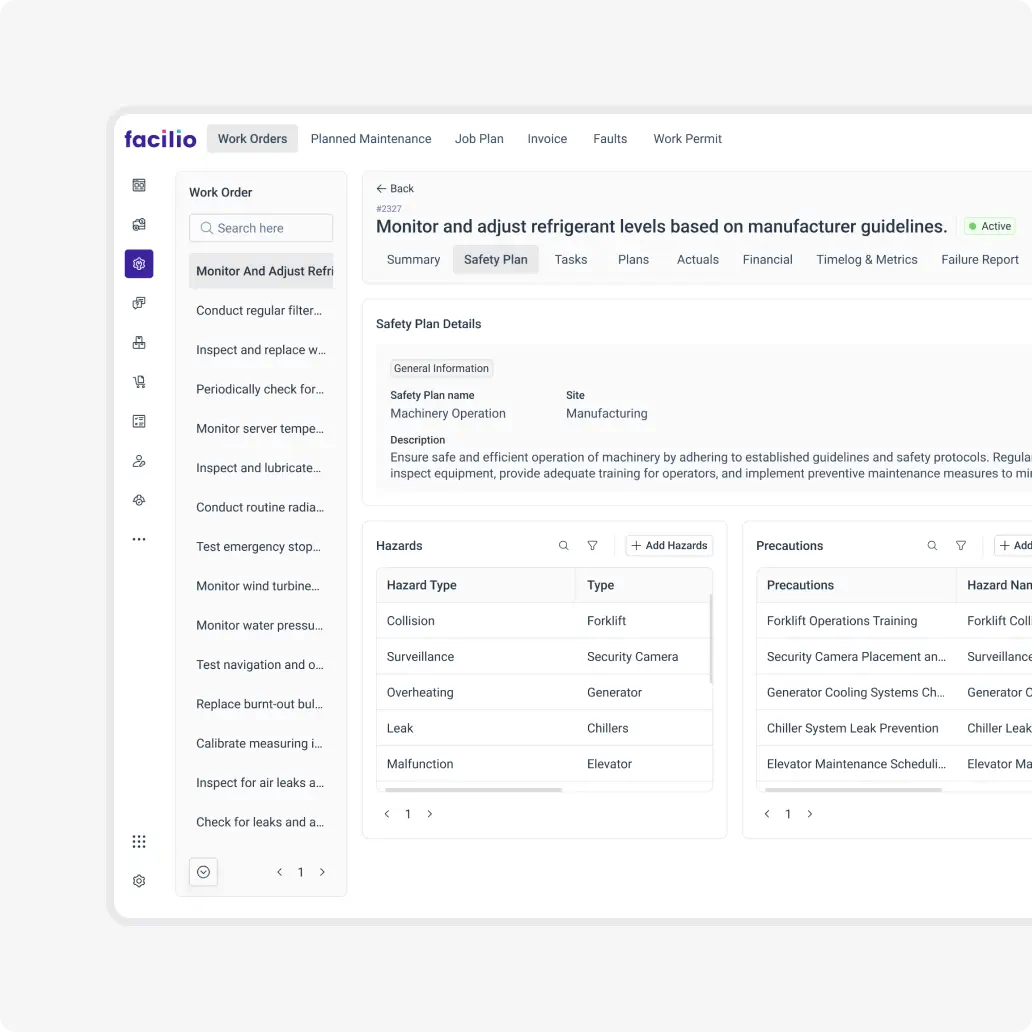Click the Add Hazards button
The image size is (1032, 1032).
coord(668,545)
